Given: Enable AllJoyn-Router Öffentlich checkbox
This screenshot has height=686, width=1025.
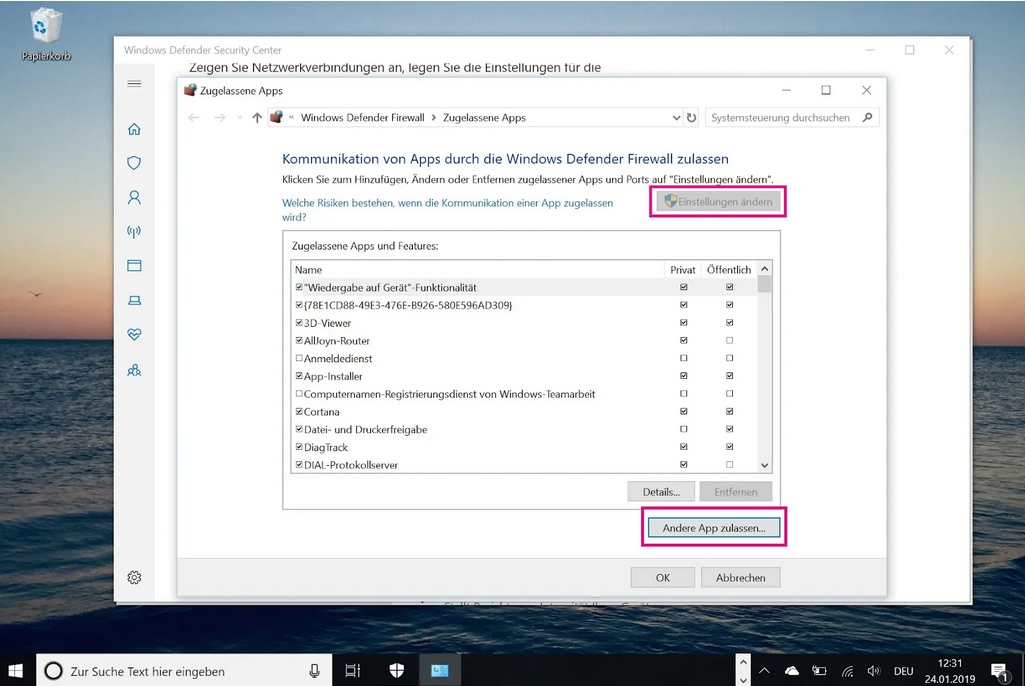Looking at the screenshot, I should [x=729, y=341].
